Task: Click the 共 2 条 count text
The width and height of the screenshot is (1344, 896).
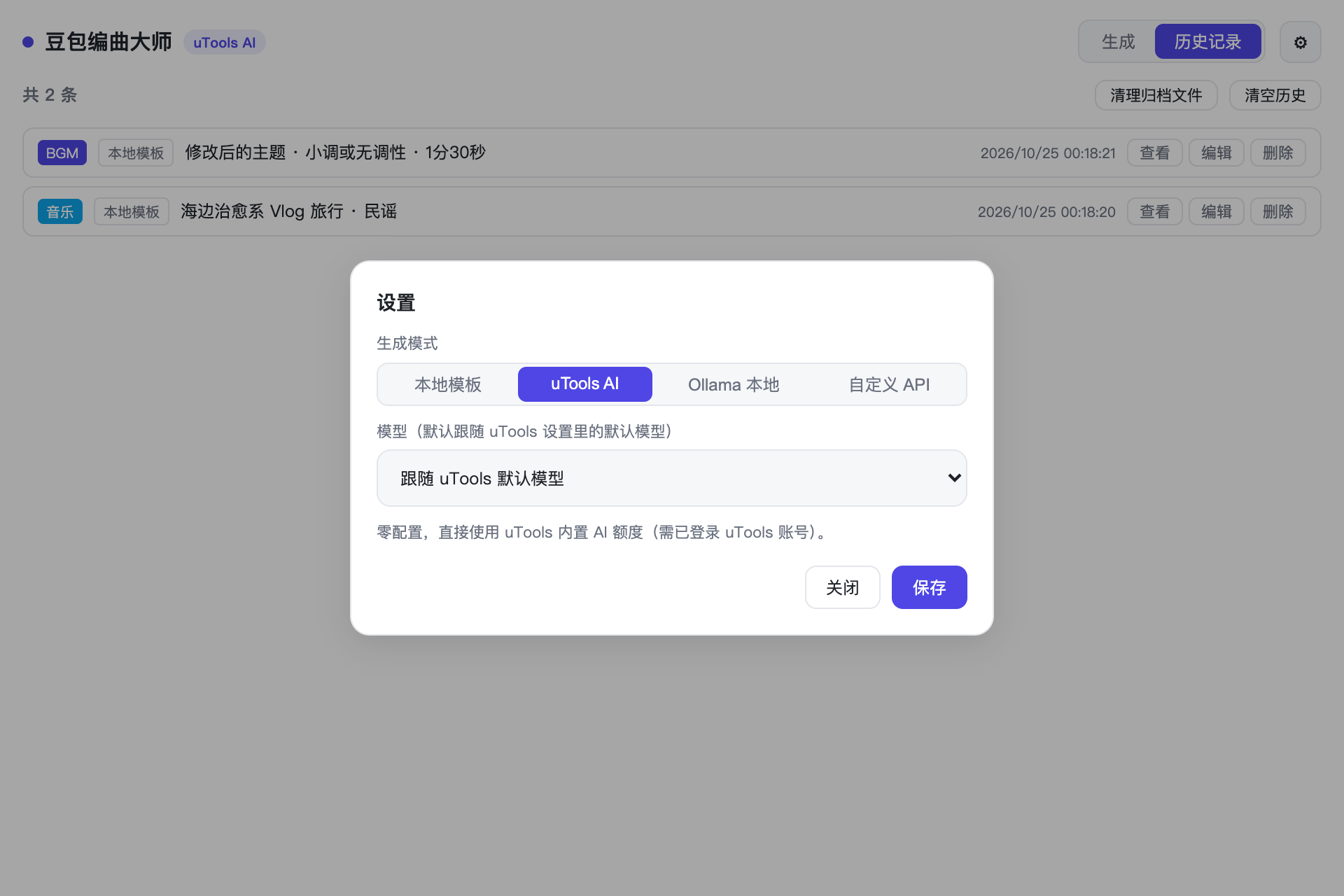Action: point(50,95)
